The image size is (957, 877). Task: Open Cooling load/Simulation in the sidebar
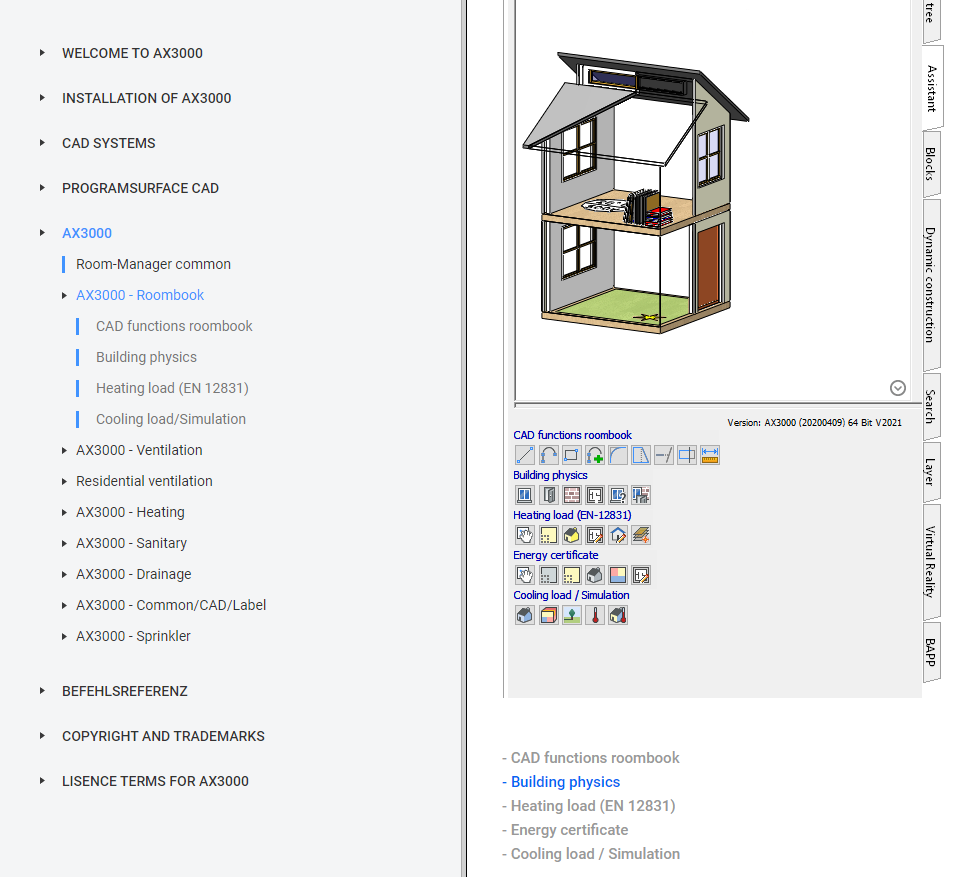(x=171, y=419)
